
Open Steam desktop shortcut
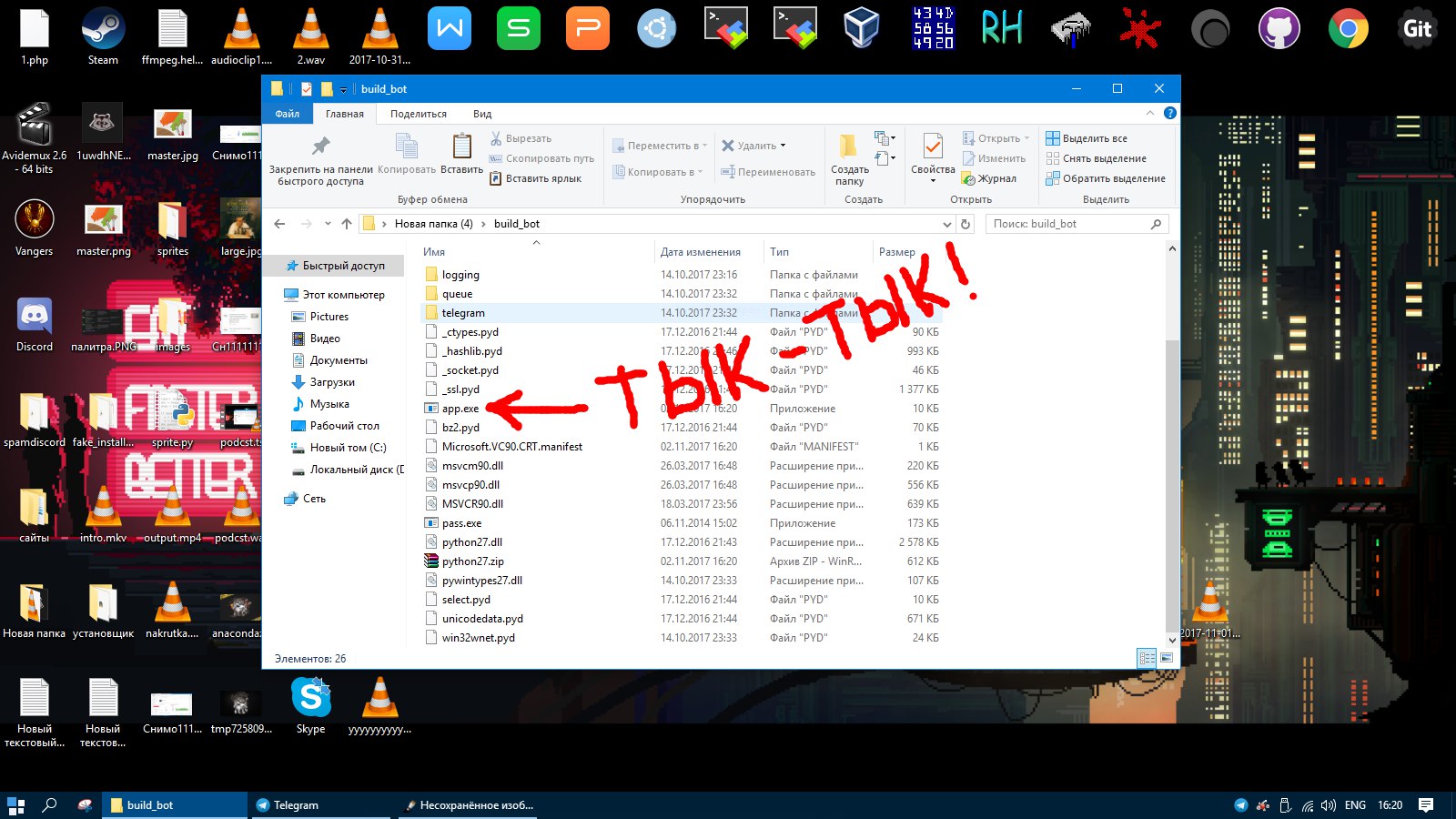[x=103, y=36]
